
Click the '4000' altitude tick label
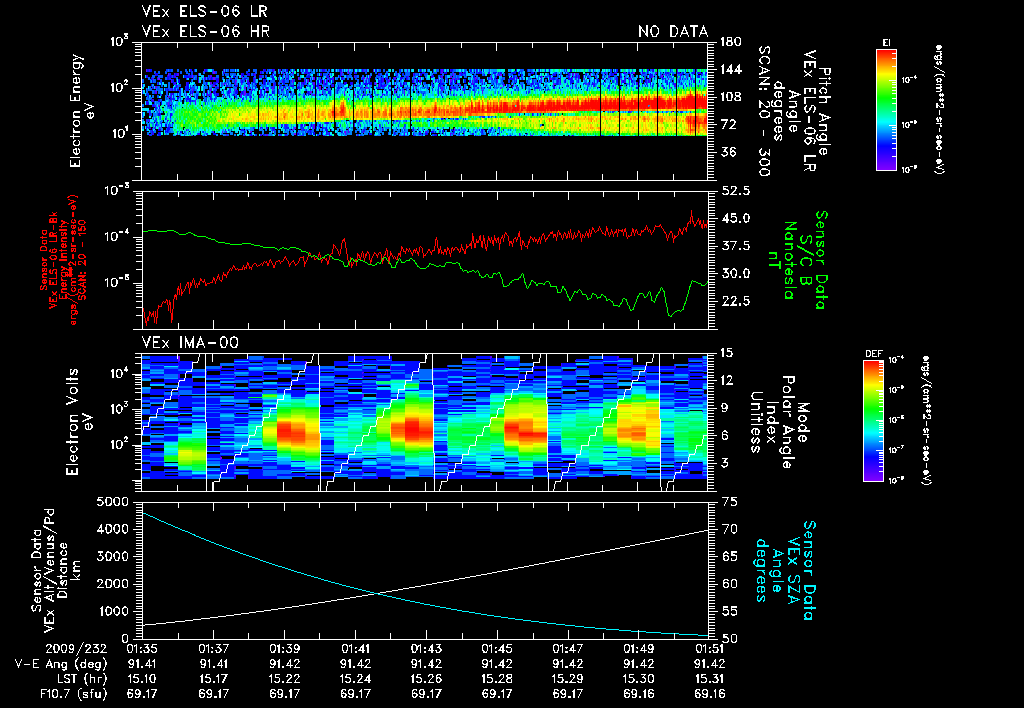pos(112,530)
